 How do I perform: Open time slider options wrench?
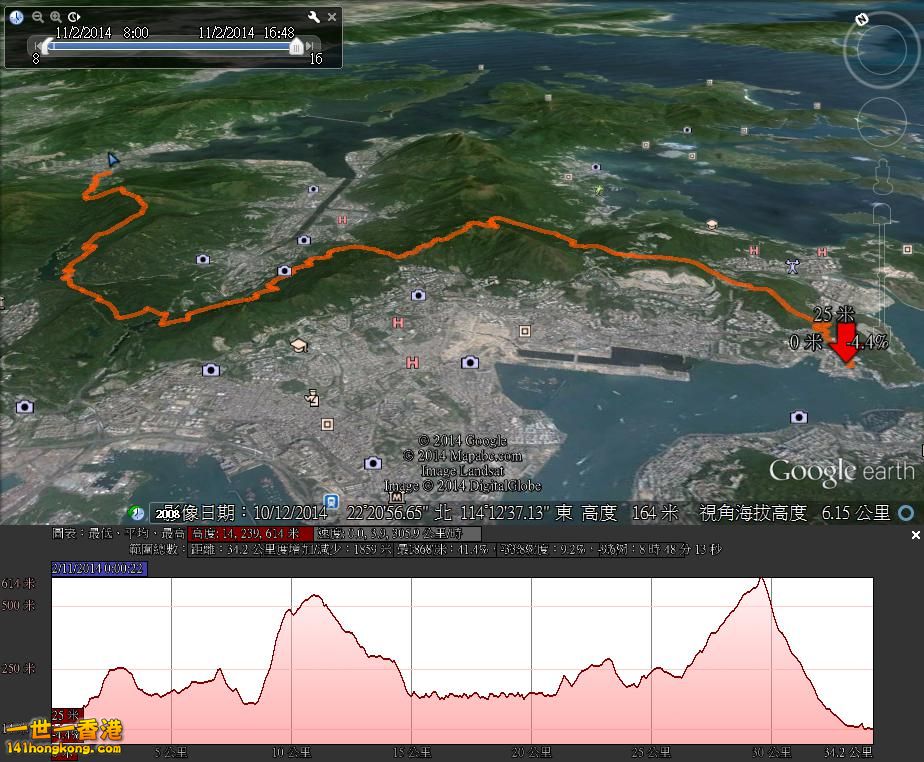tap(313, 17)
